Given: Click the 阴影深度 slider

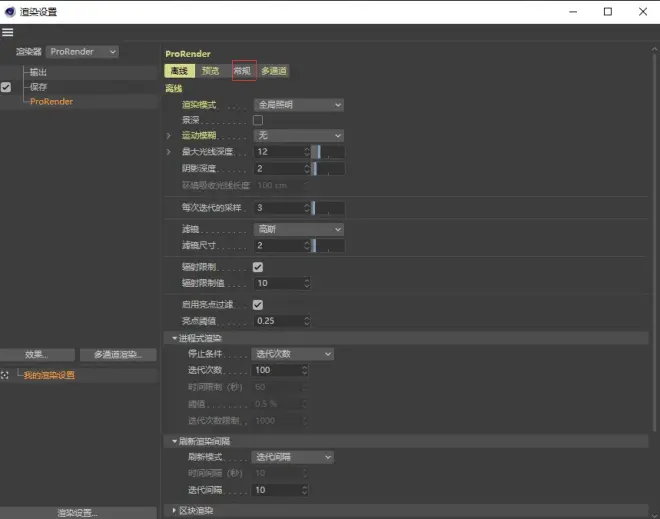Looking at the screenshot, I should tap(329, 169).
